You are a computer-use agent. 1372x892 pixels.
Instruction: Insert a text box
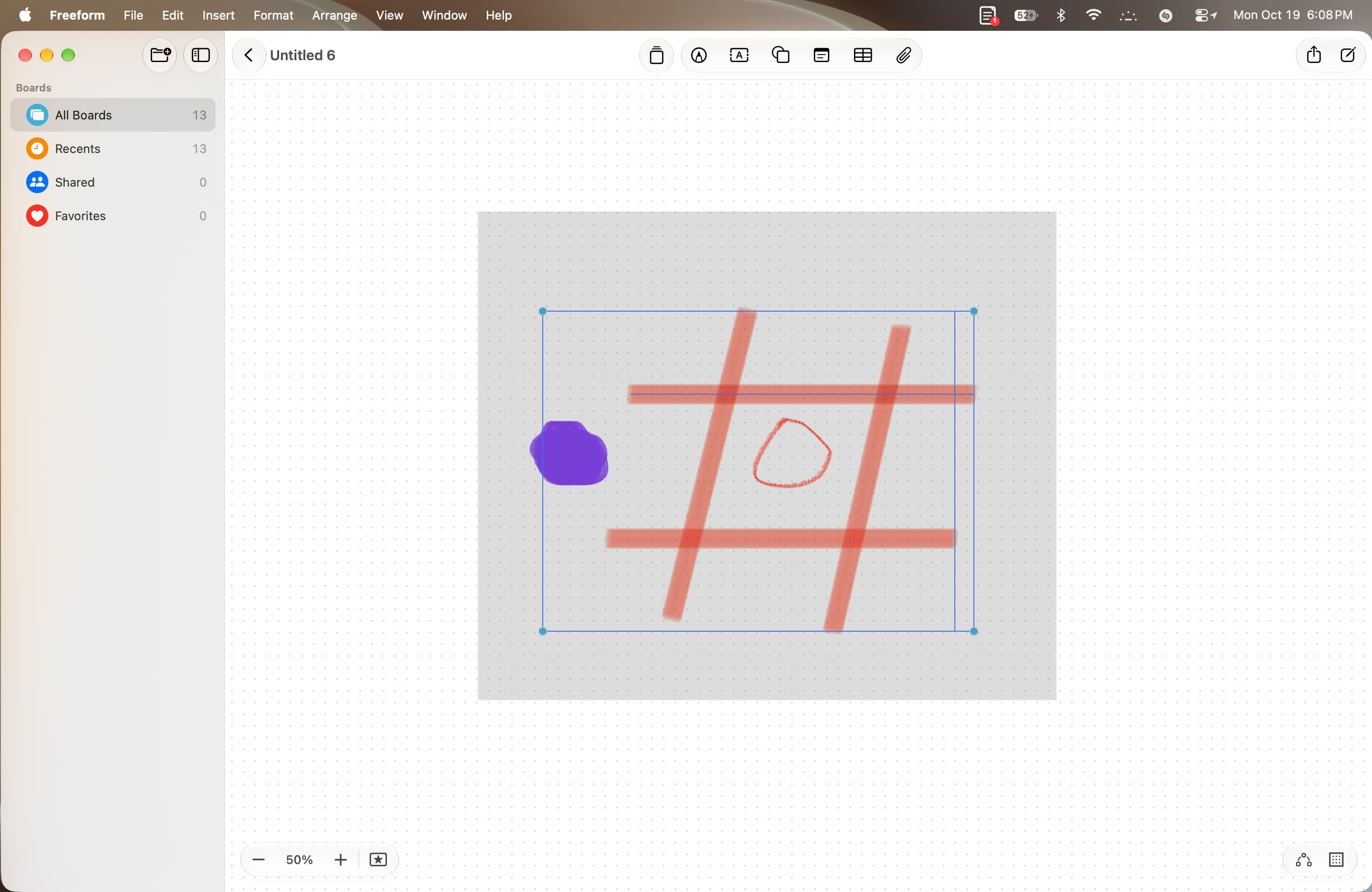tap(739, 56)
